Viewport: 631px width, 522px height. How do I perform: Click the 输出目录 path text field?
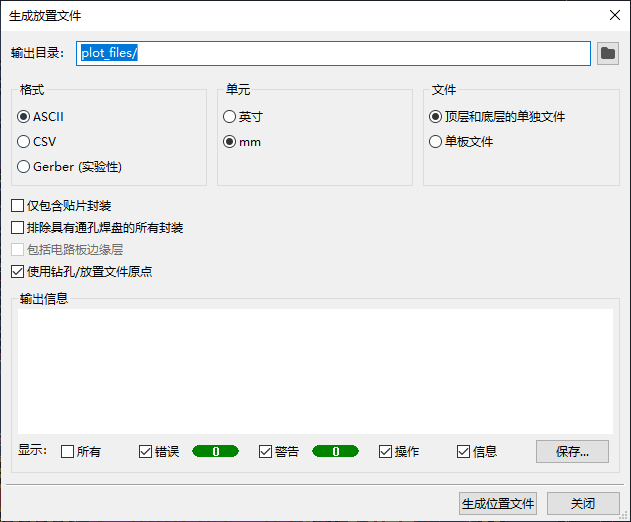(333, 53)
